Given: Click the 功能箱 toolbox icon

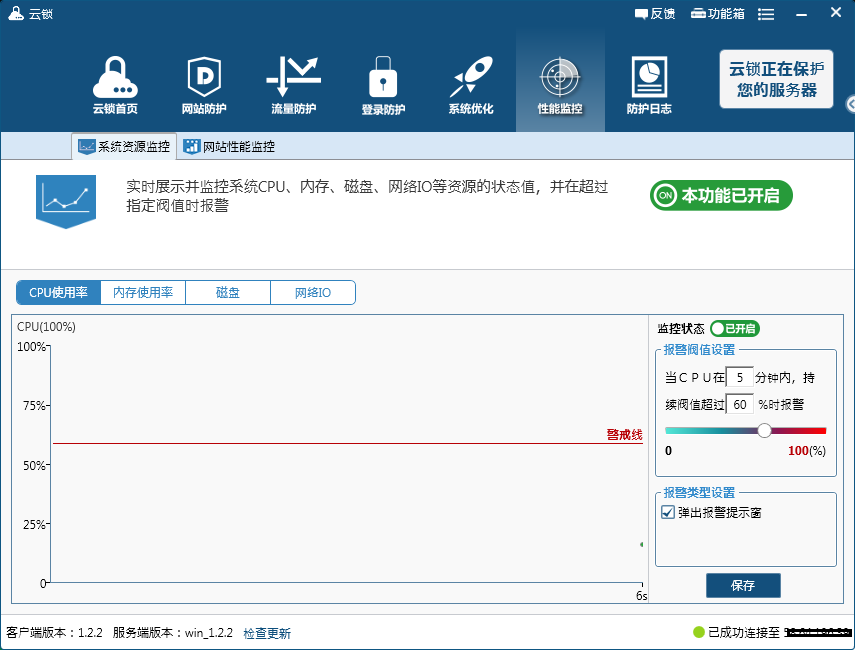Looking at the screenshot, I should point(698,14).
